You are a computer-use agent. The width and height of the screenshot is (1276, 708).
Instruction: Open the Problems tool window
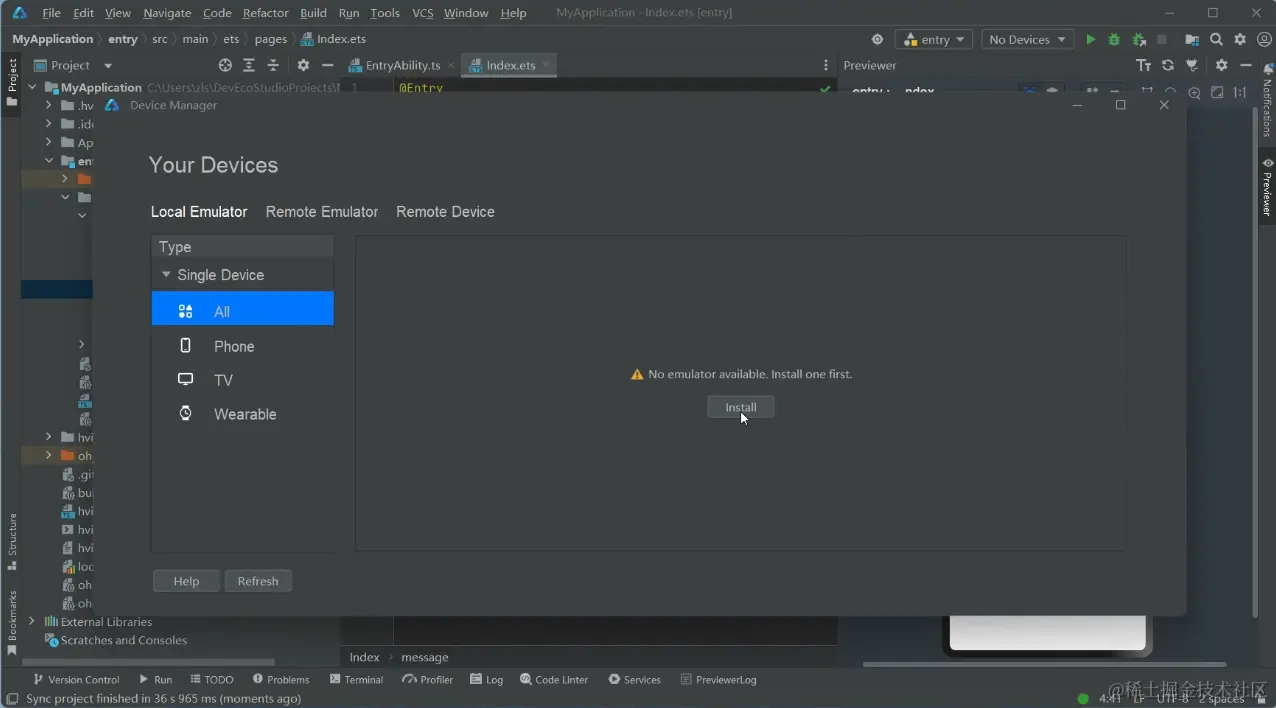click(281, 679)
